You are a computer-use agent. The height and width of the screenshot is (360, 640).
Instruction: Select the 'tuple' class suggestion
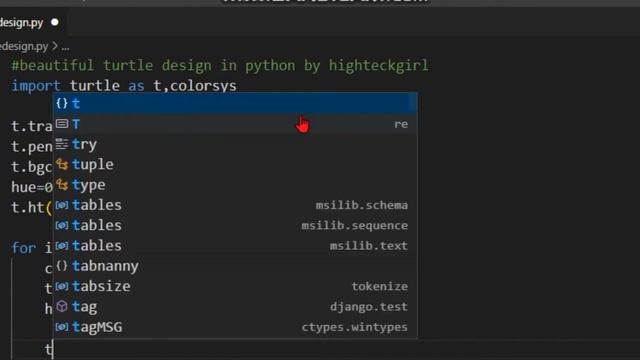point(236,164)
